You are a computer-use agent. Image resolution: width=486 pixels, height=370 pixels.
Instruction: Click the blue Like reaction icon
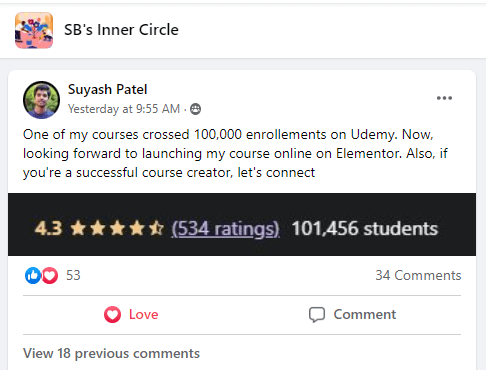point(33,275)
